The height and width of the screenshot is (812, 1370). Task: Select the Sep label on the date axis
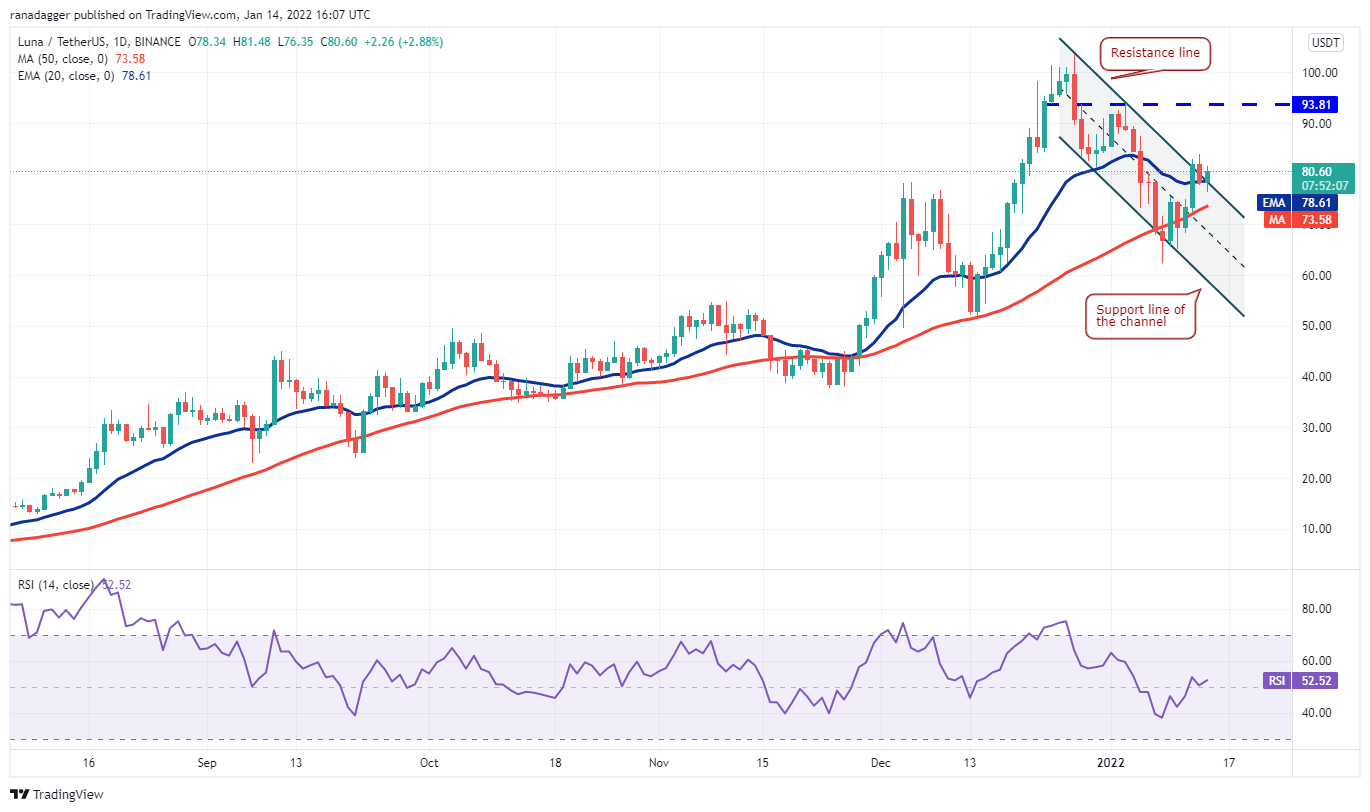pyautogui.click(x=206, y=762)
